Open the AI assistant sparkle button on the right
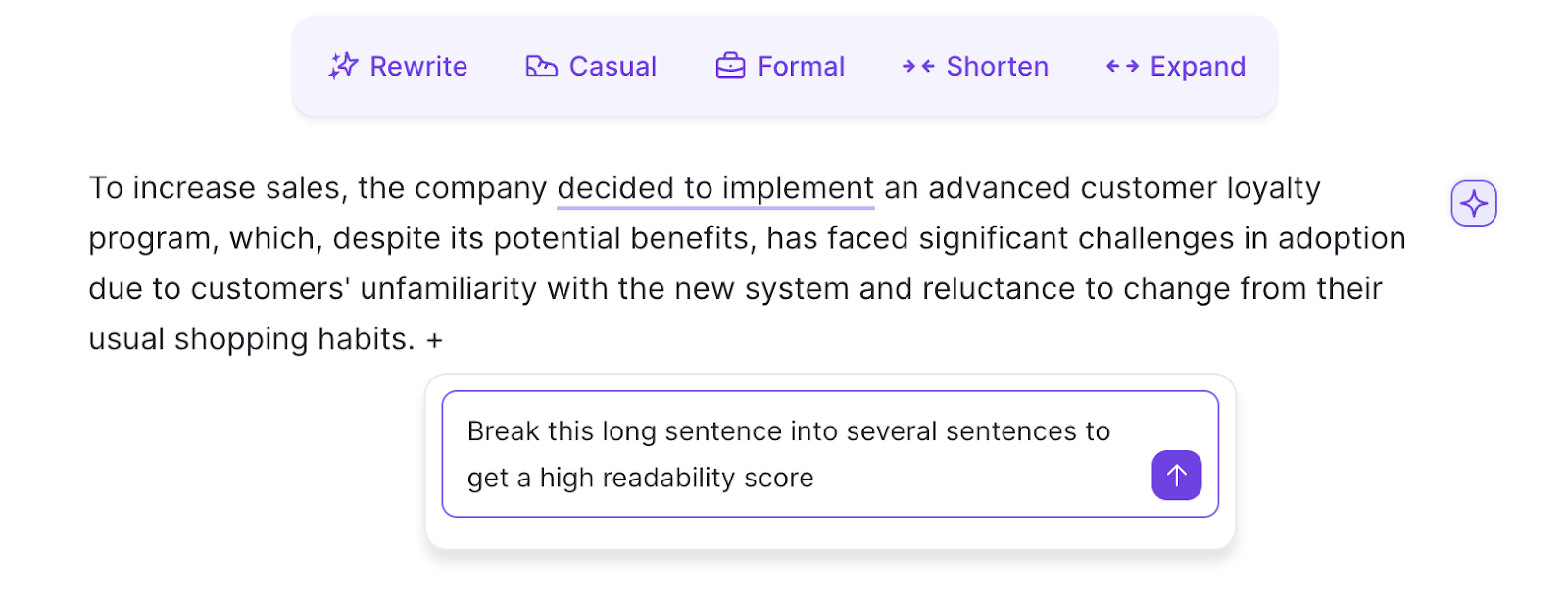Screen dimensions: 1568x606 1473,203
